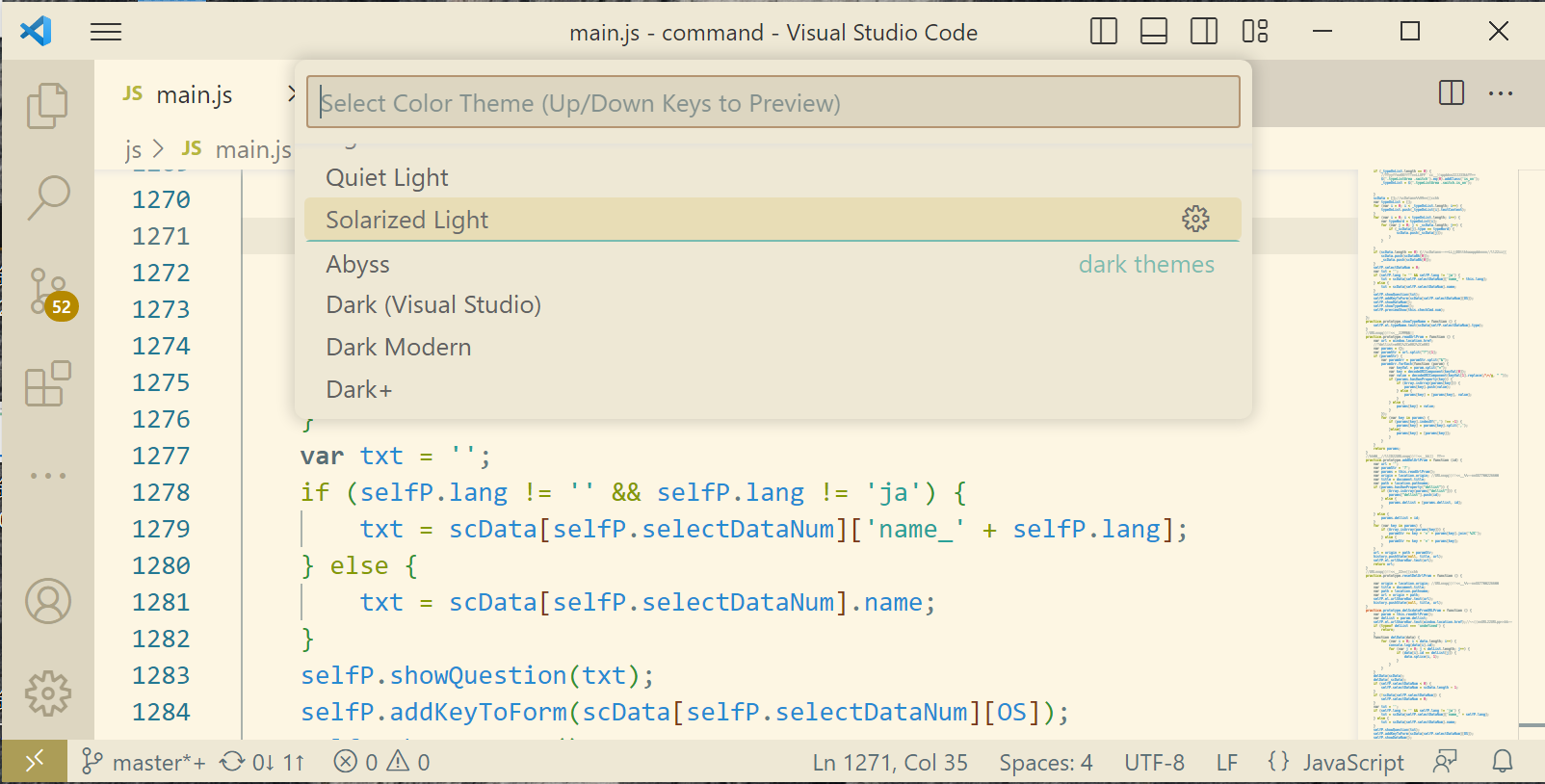Go to line via Ln 1271, Col 35
The height and width of the screenshot is (784, 1545).
(890, 762)
